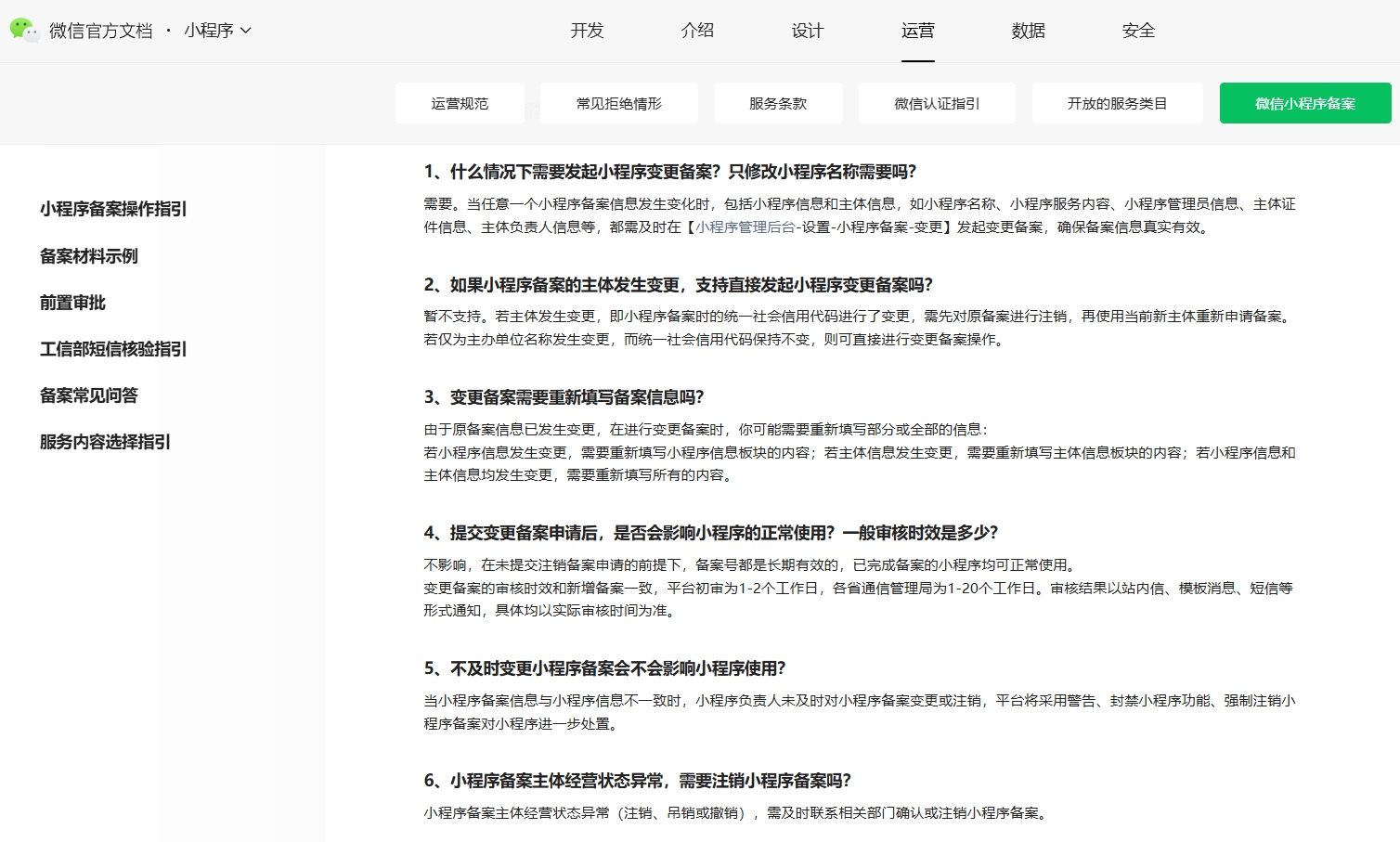Click the paragraph starting 由于原备案信息已发生变更
The image size is (1400, 842).
(860, 452)
